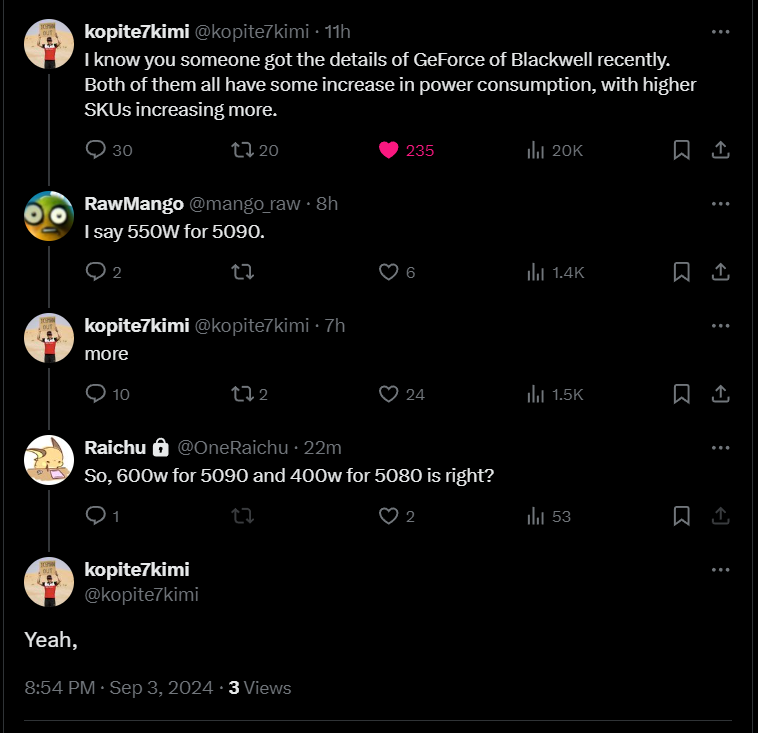Bookmark Raichu's 600w question tweet
Image resolution: width=758 pixels, height=733 pixels.
pos(681,516)
